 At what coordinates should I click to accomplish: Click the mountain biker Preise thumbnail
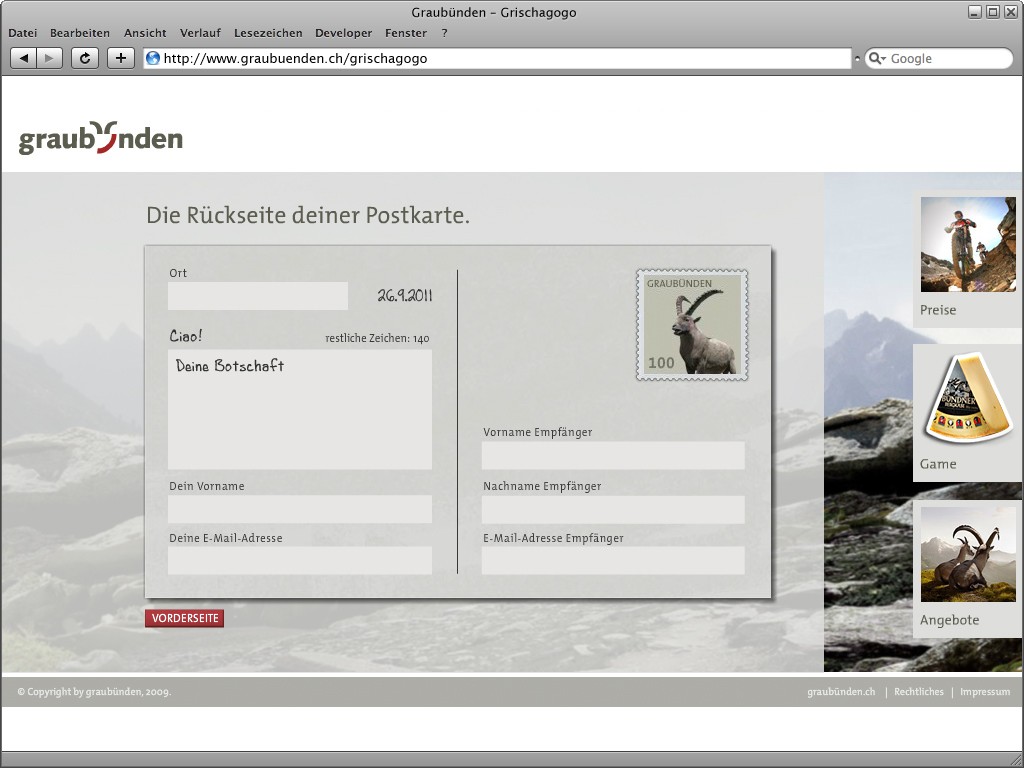(968, 244)
